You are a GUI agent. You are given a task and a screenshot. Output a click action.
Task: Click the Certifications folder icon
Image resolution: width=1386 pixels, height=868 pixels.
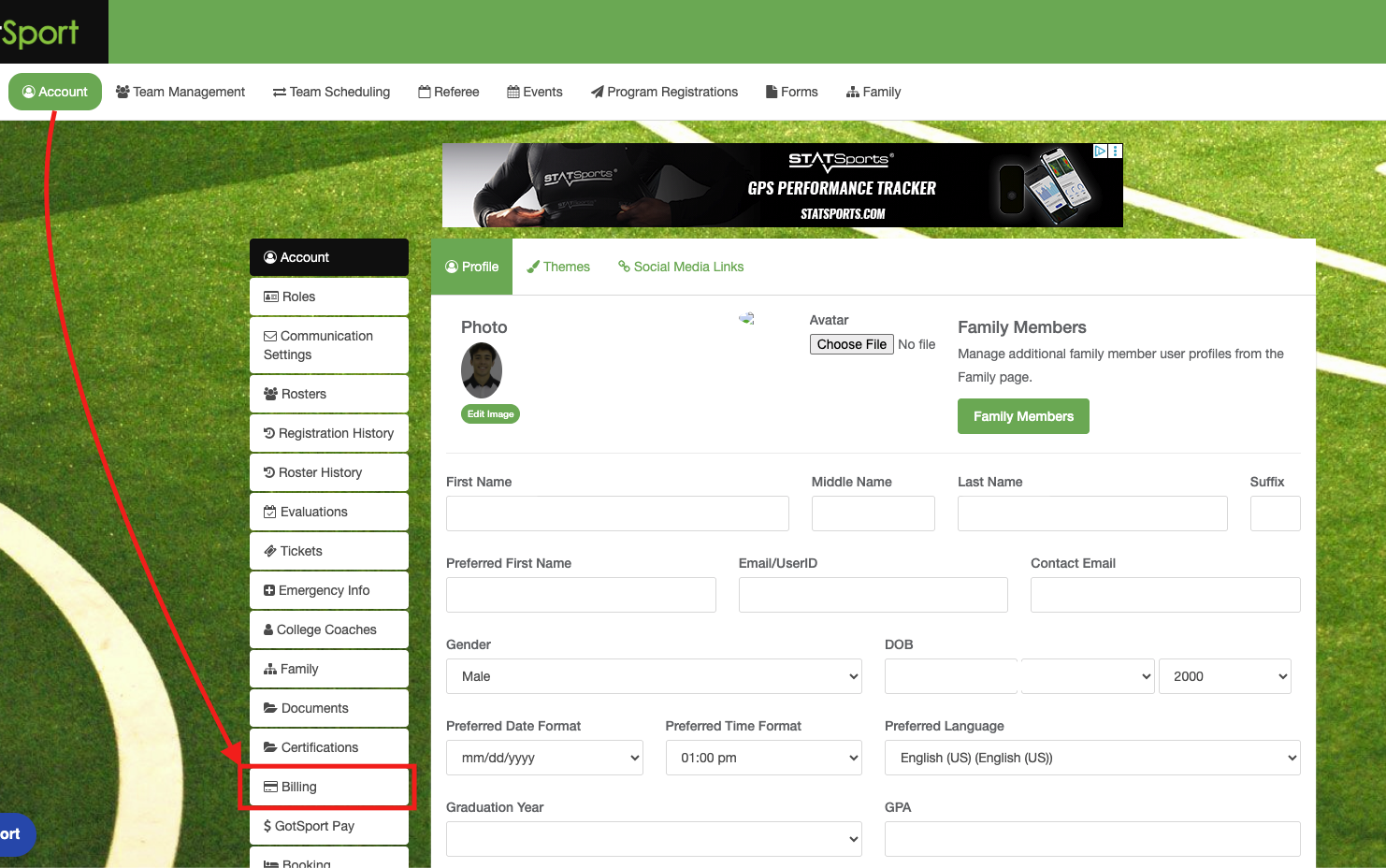(270, 747)
